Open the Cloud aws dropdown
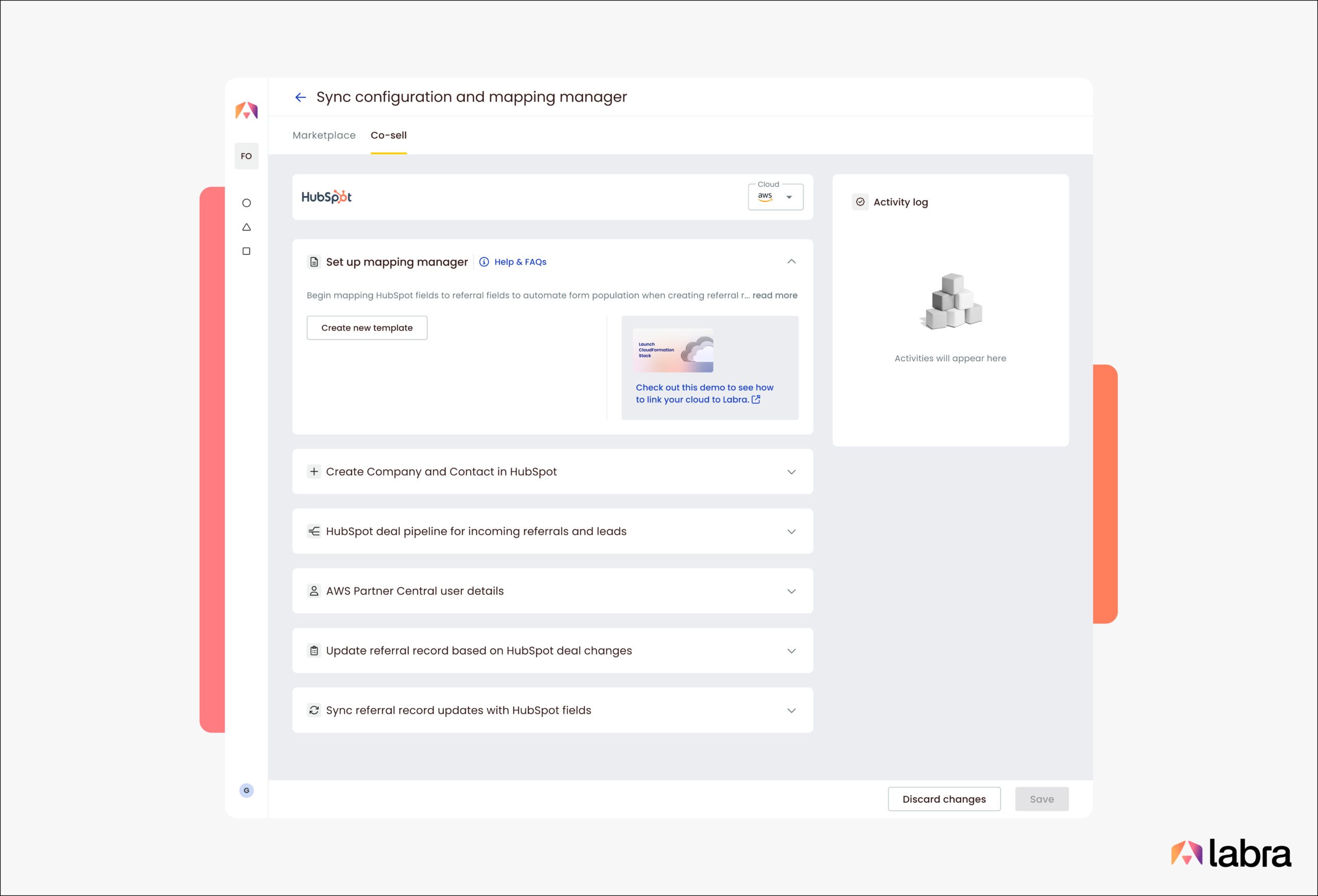Image resolution: width=1318 pixels, height=896 pixels. [x=775, y=197]
